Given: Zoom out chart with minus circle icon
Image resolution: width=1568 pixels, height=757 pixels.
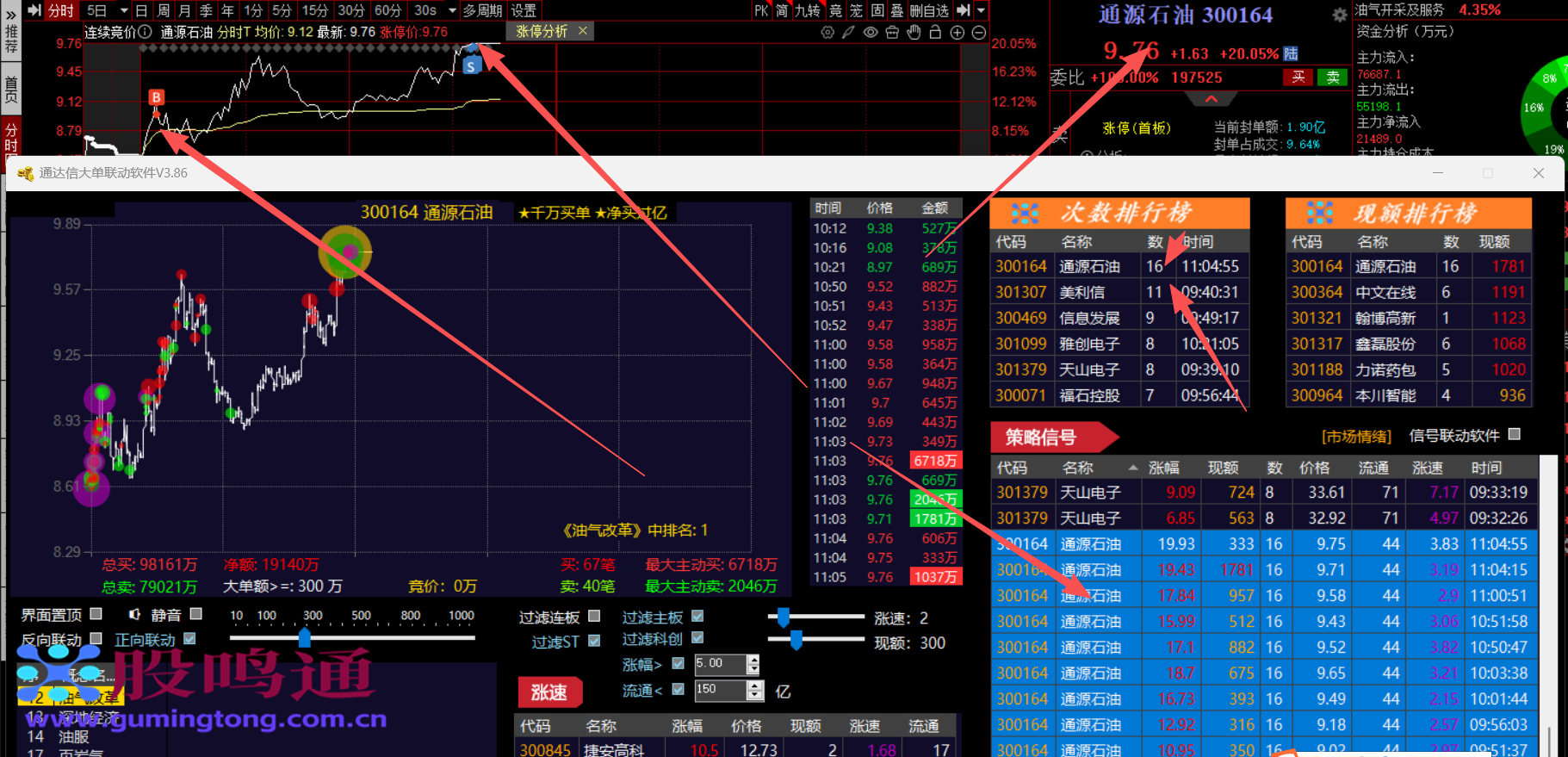Looking at the screenshot, I should pos(979,32).
